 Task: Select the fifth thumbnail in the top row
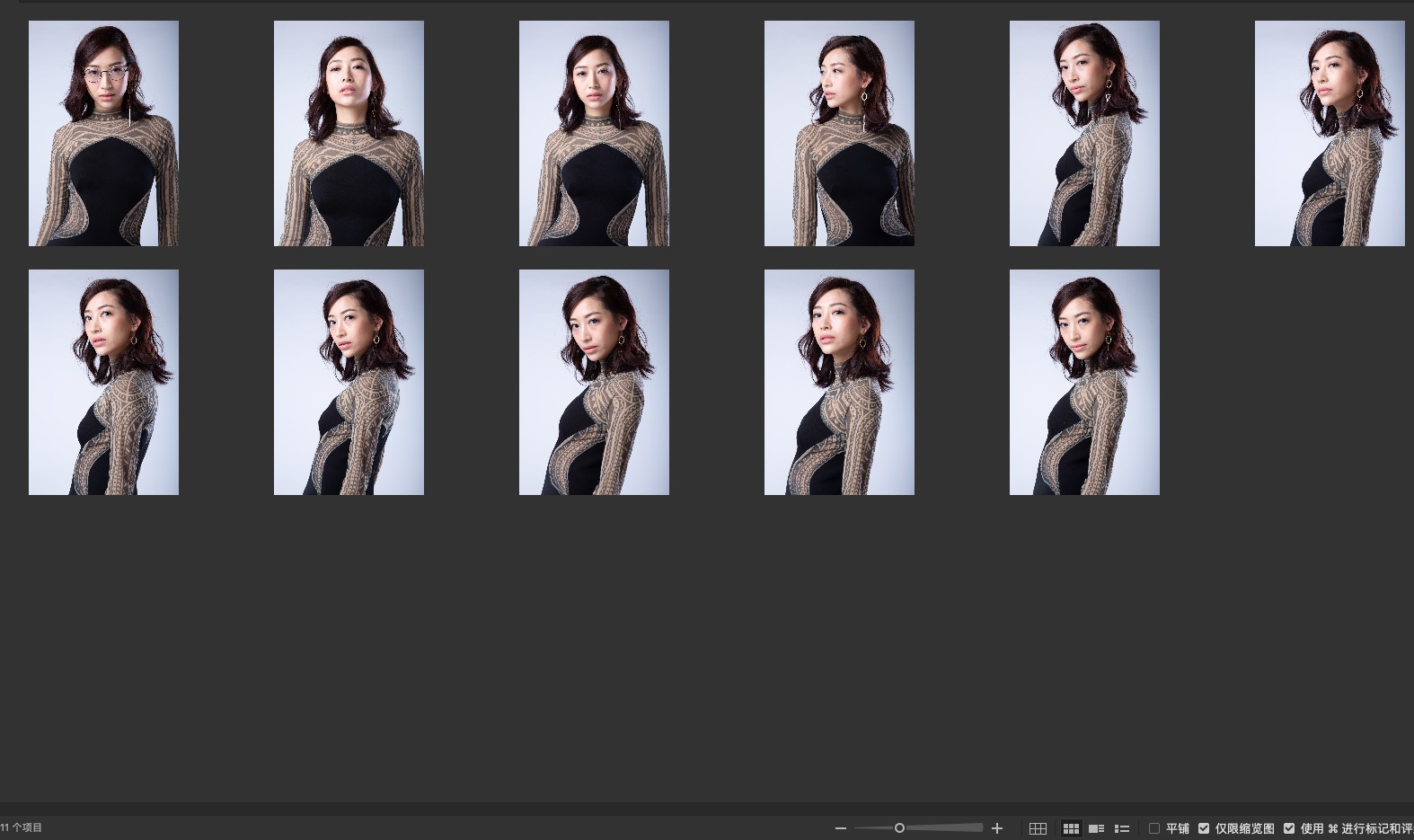tap(1084, 133)
